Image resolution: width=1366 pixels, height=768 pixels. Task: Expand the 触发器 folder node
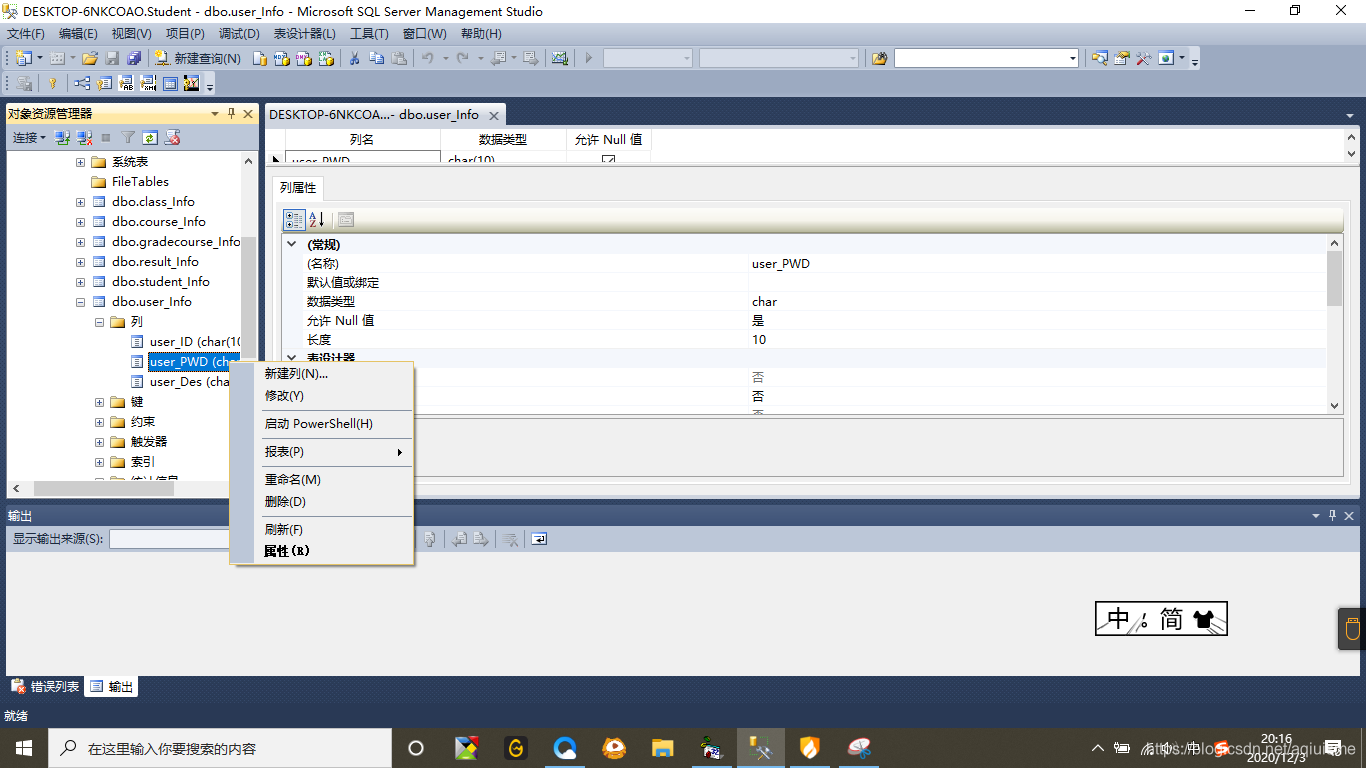tap(100, 442)
